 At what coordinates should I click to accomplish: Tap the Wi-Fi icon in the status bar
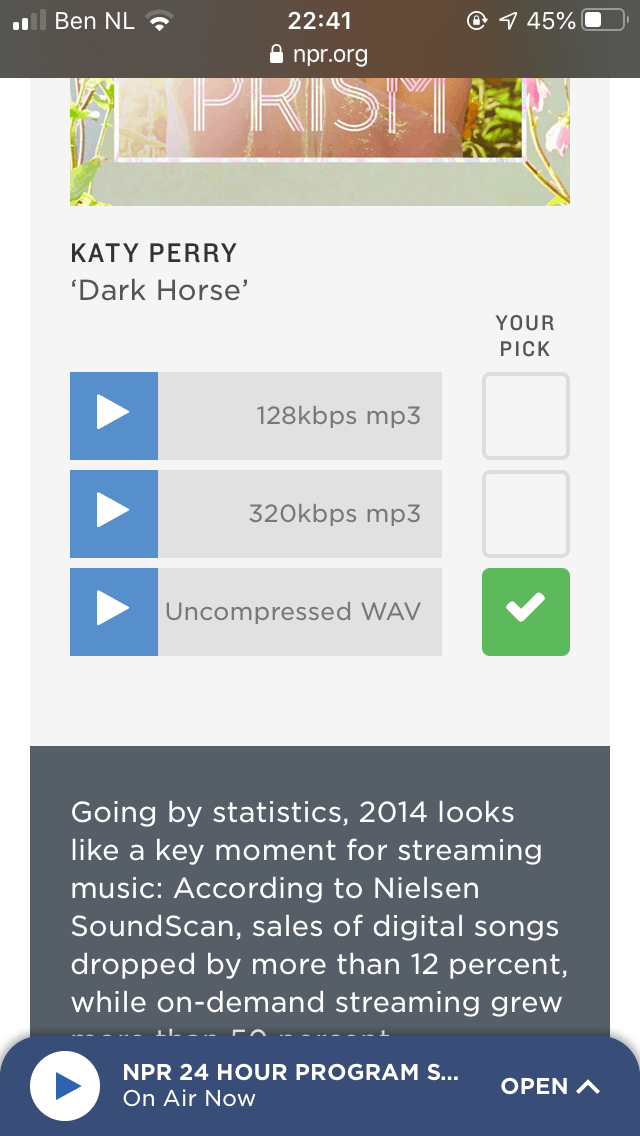click(159, 21)
